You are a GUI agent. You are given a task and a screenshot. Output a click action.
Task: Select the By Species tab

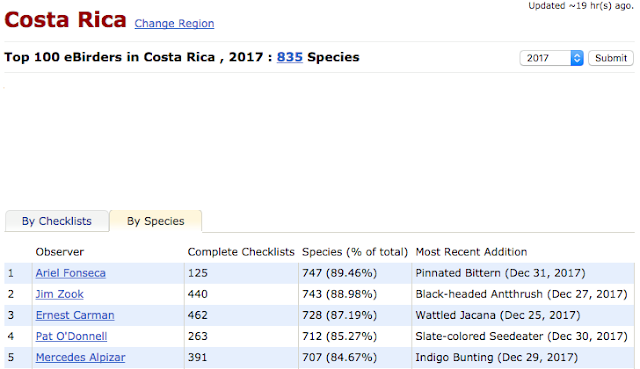[156, 221]
